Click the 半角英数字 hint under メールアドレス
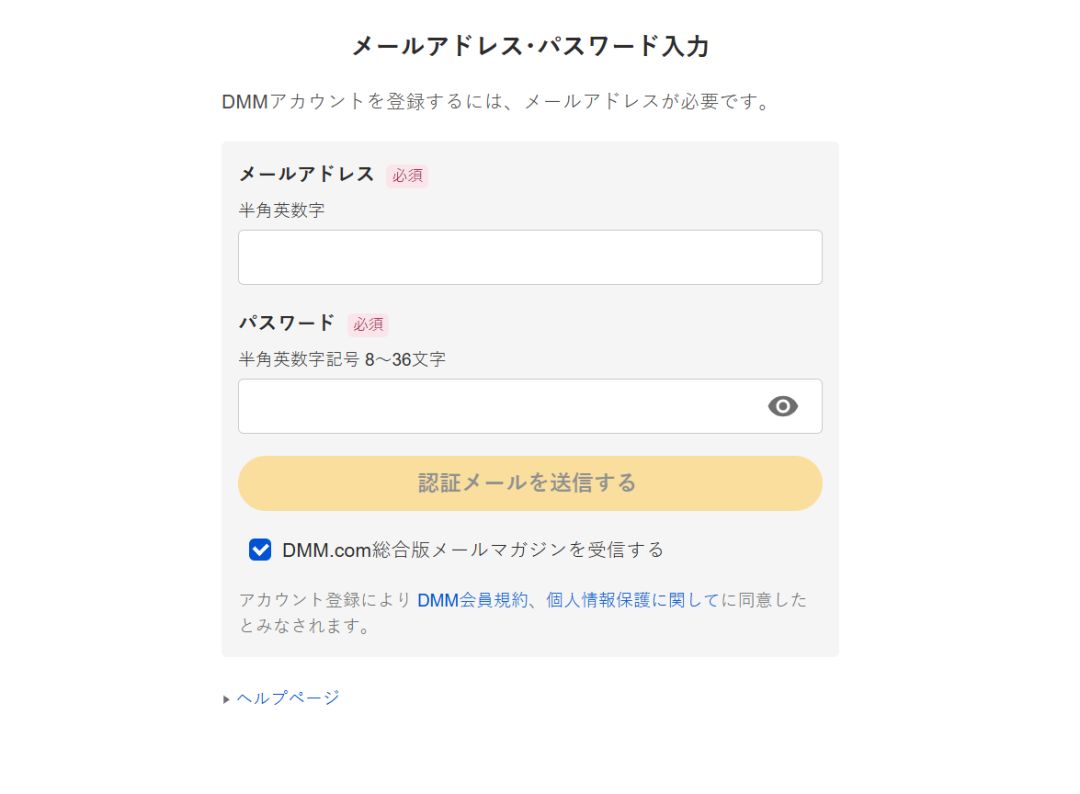Image resolution: width=1080 pixels, height=794 pixels. pos(281,211)
